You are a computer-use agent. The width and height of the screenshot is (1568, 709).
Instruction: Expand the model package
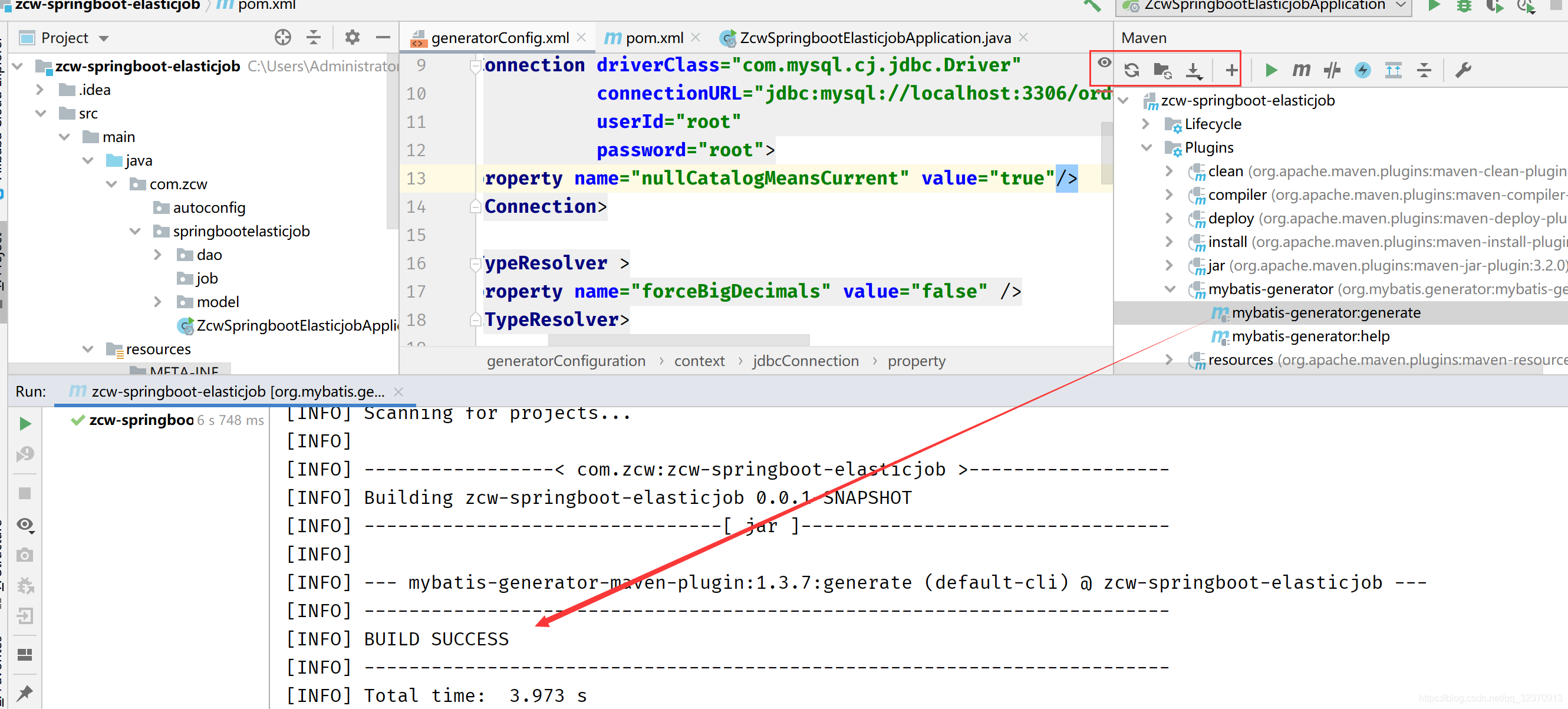click(x=158, y=302)
